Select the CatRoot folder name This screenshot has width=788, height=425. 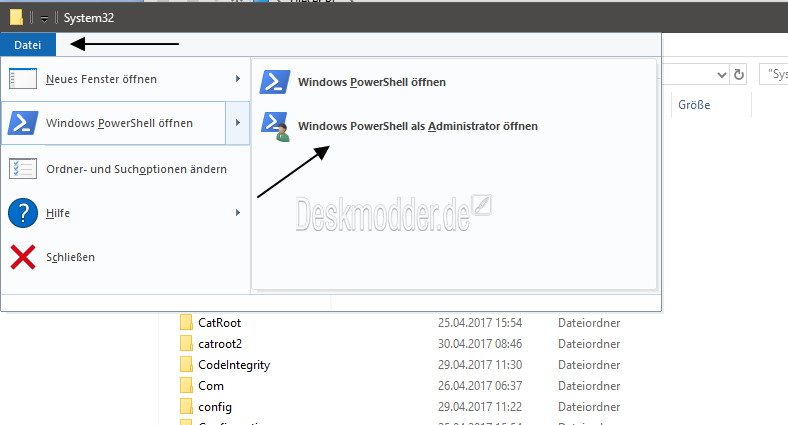coord(220,323)
